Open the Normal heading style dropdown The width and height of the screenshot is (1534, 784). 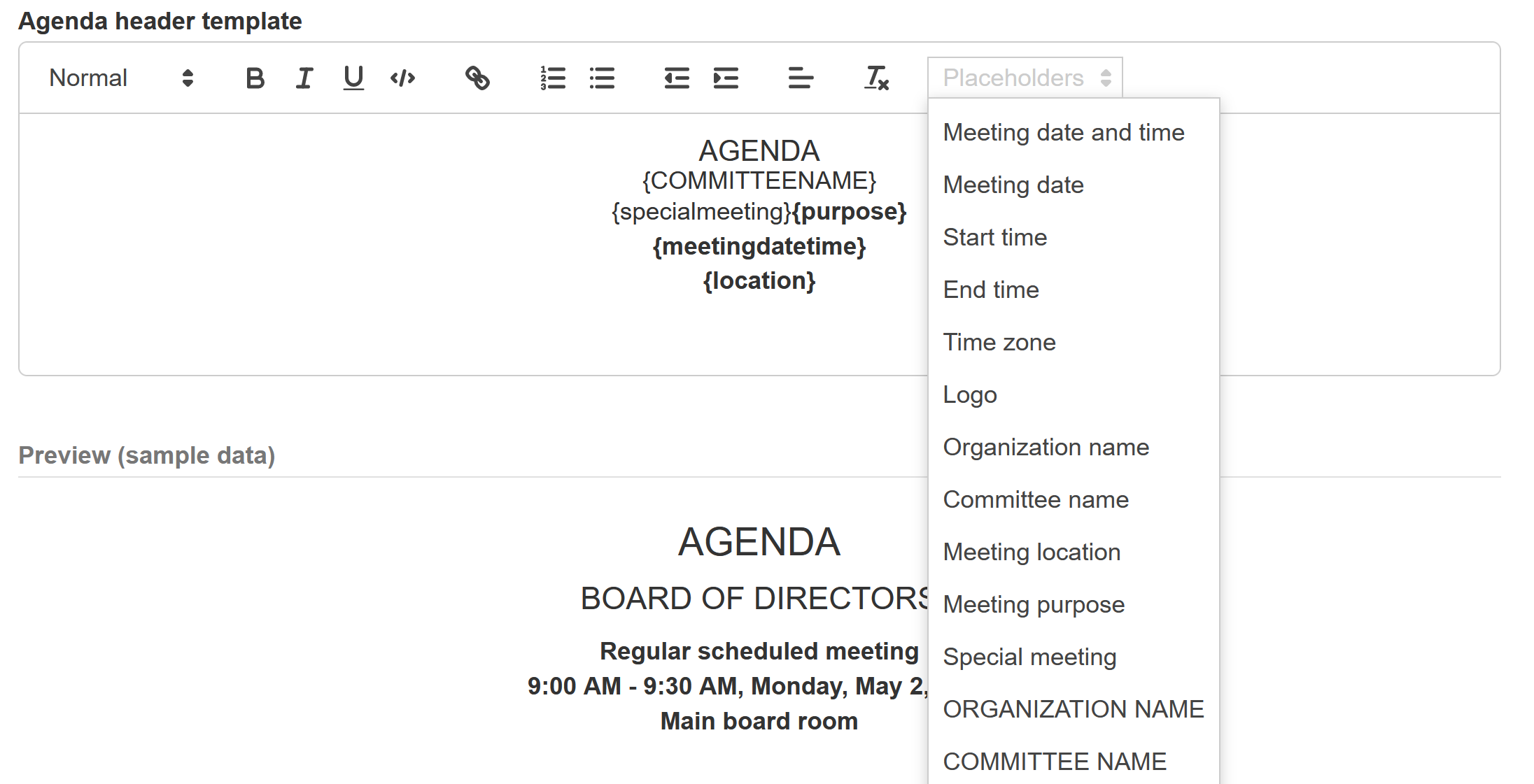pos(120,78)
